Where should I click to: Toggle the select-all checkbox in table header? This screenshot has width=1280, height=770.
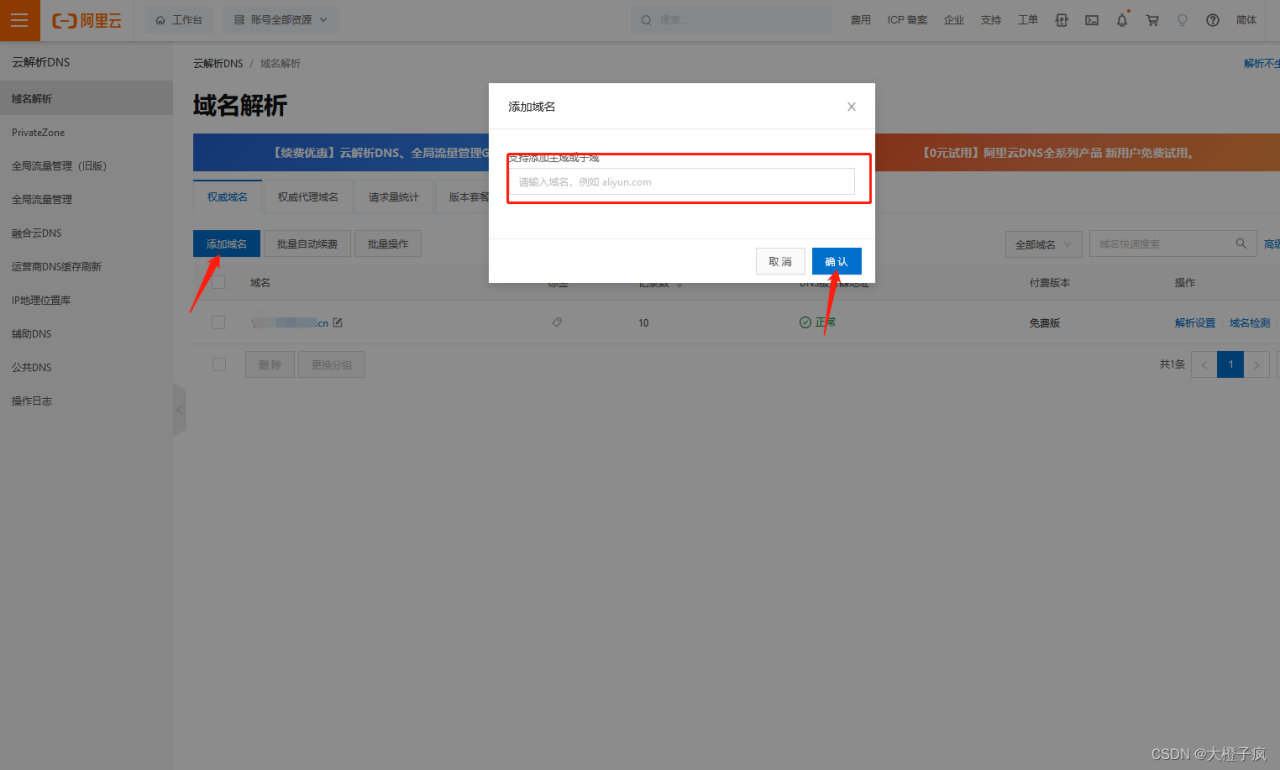(218, 283)
